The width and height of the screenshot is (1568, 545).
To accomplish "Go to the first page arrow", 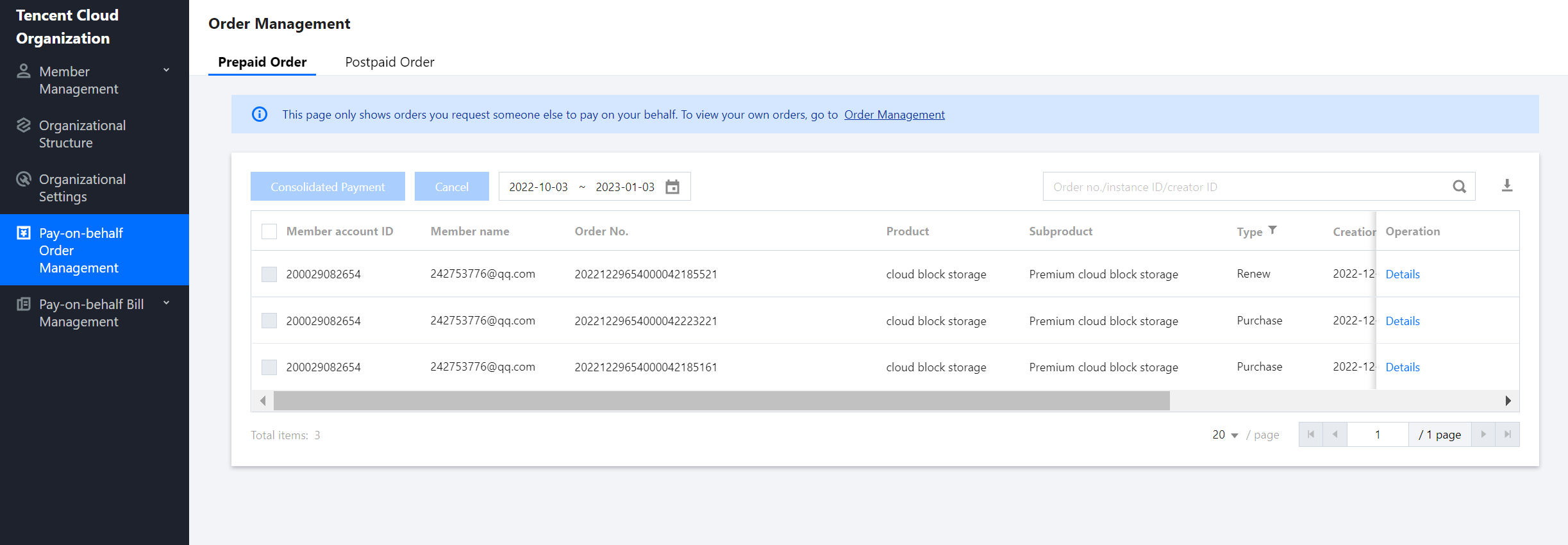I will tap(1311, 435).
